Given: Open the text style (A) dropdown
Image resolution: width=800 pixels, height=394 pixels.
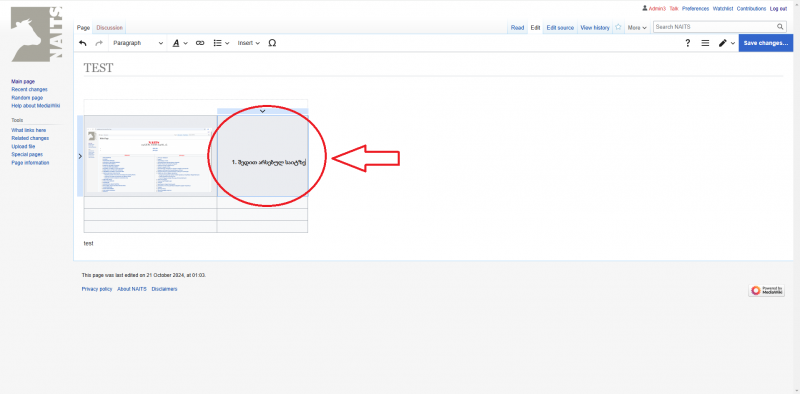Looking at the screenshot, I should coord(180,43).
